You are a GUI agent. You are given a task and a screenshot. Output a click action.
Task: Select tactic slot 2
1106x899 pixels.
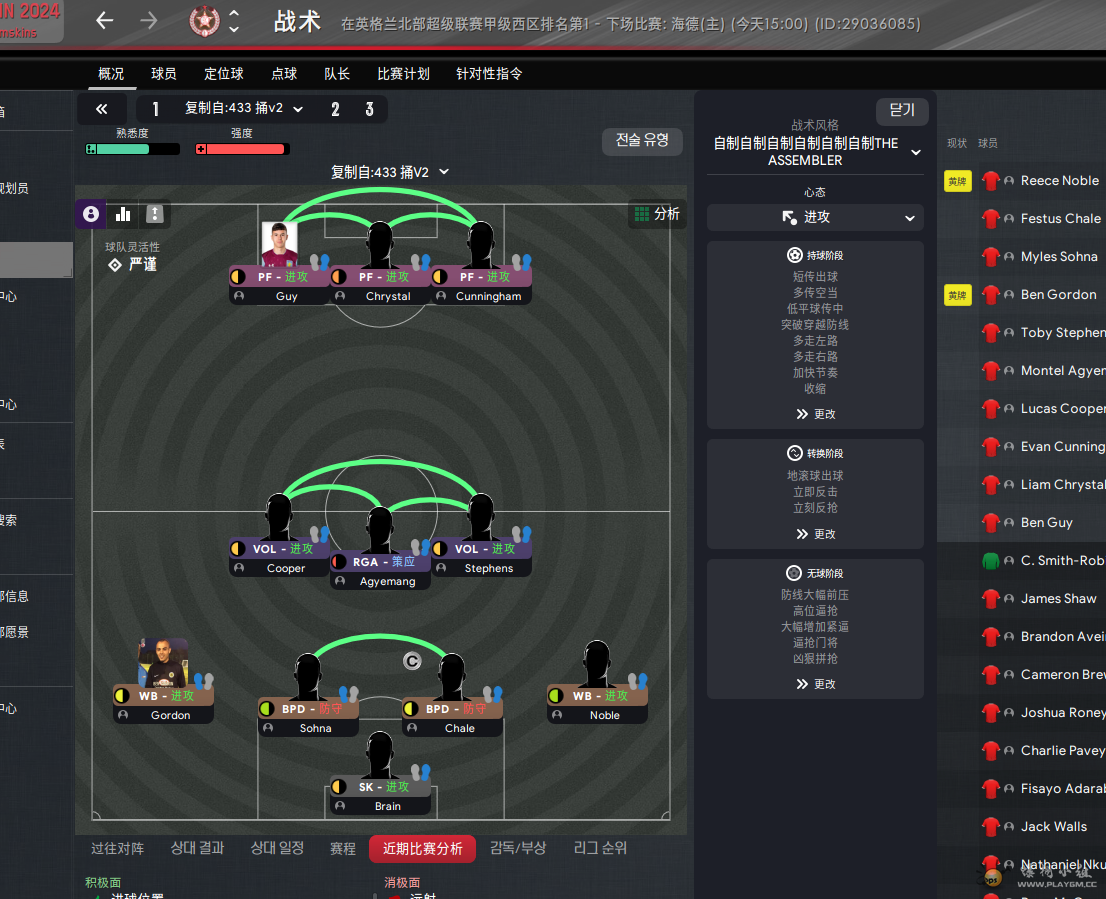(x=335, y=109)
